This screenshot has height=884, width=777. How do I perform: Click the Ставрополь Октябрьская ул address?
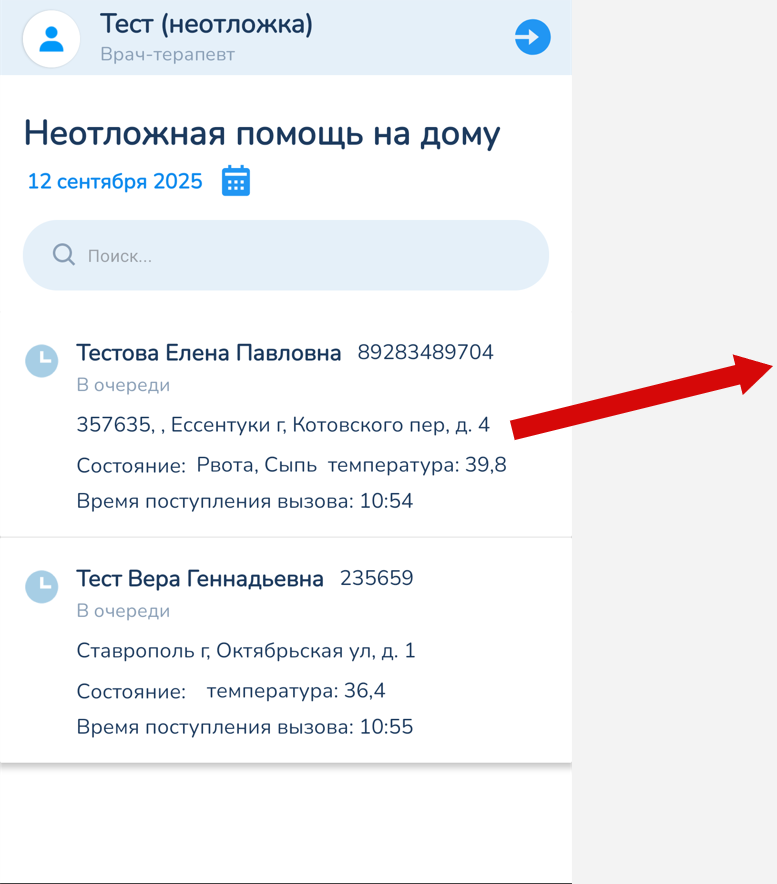[x=246, y=651]
